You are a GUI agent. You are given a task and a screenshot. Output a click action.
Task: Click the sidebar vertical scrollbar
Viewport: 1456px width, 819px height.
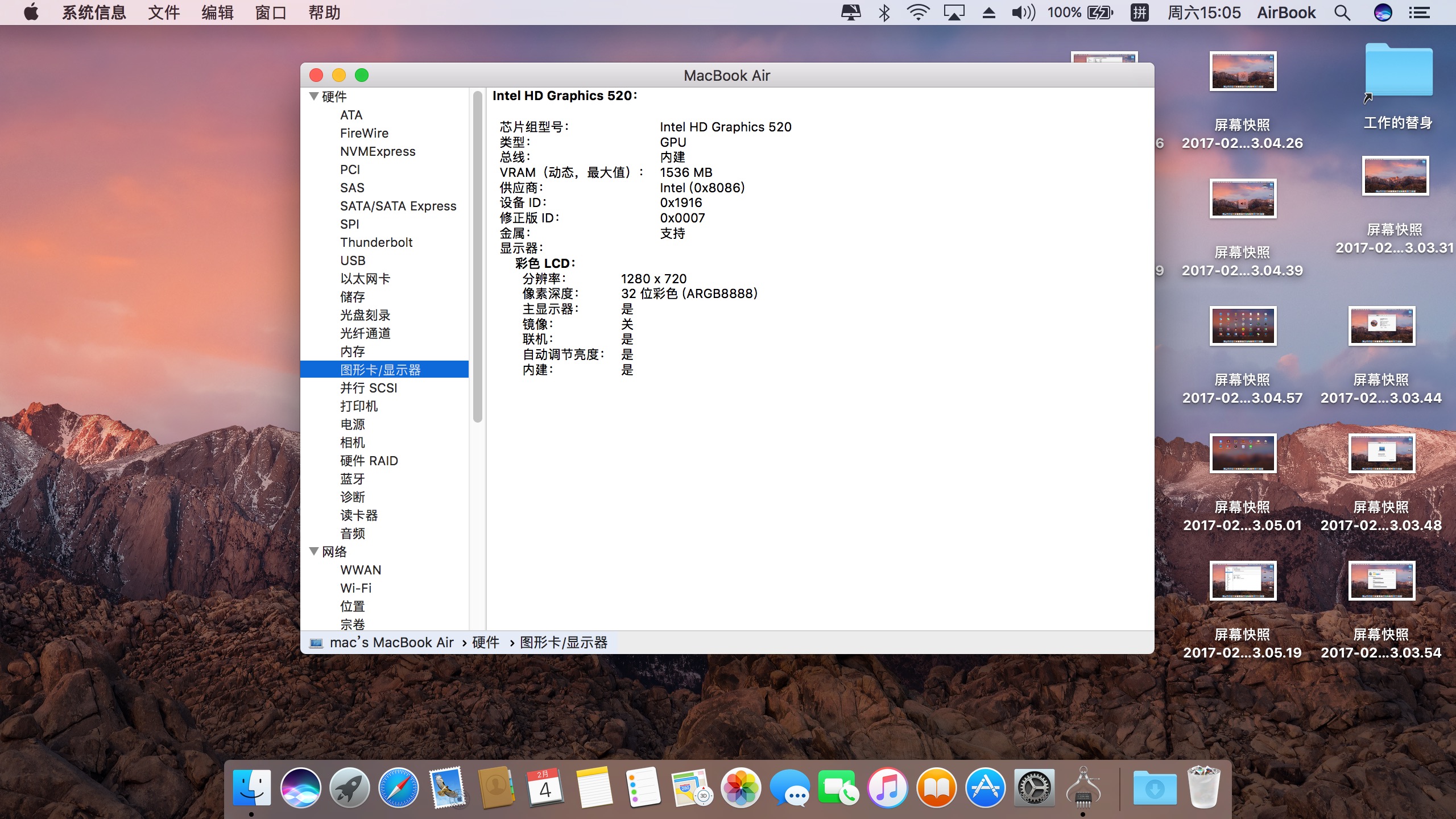[478, 256]
